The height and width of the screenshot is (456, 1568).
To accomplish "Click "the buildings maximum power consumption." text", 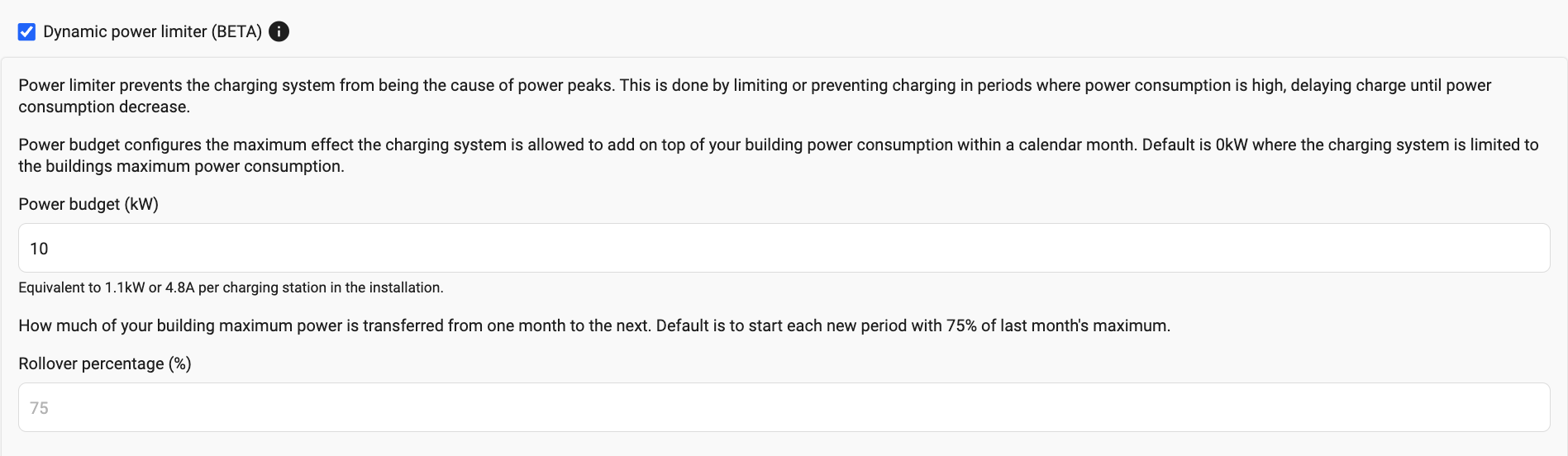I will tap(181, 166).
